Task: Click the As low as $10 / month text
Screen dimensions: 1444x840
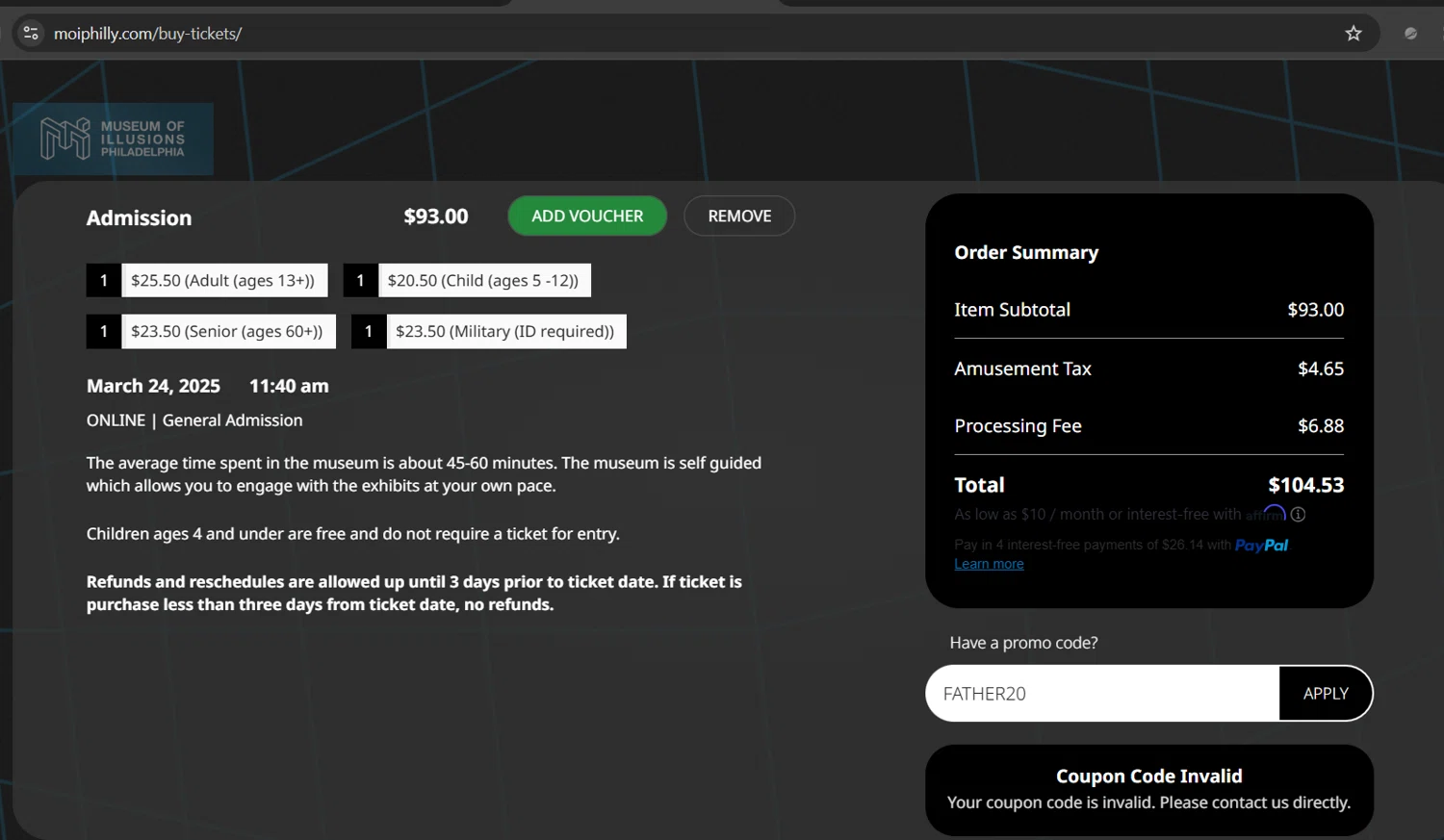Action: coord(1097,515)
